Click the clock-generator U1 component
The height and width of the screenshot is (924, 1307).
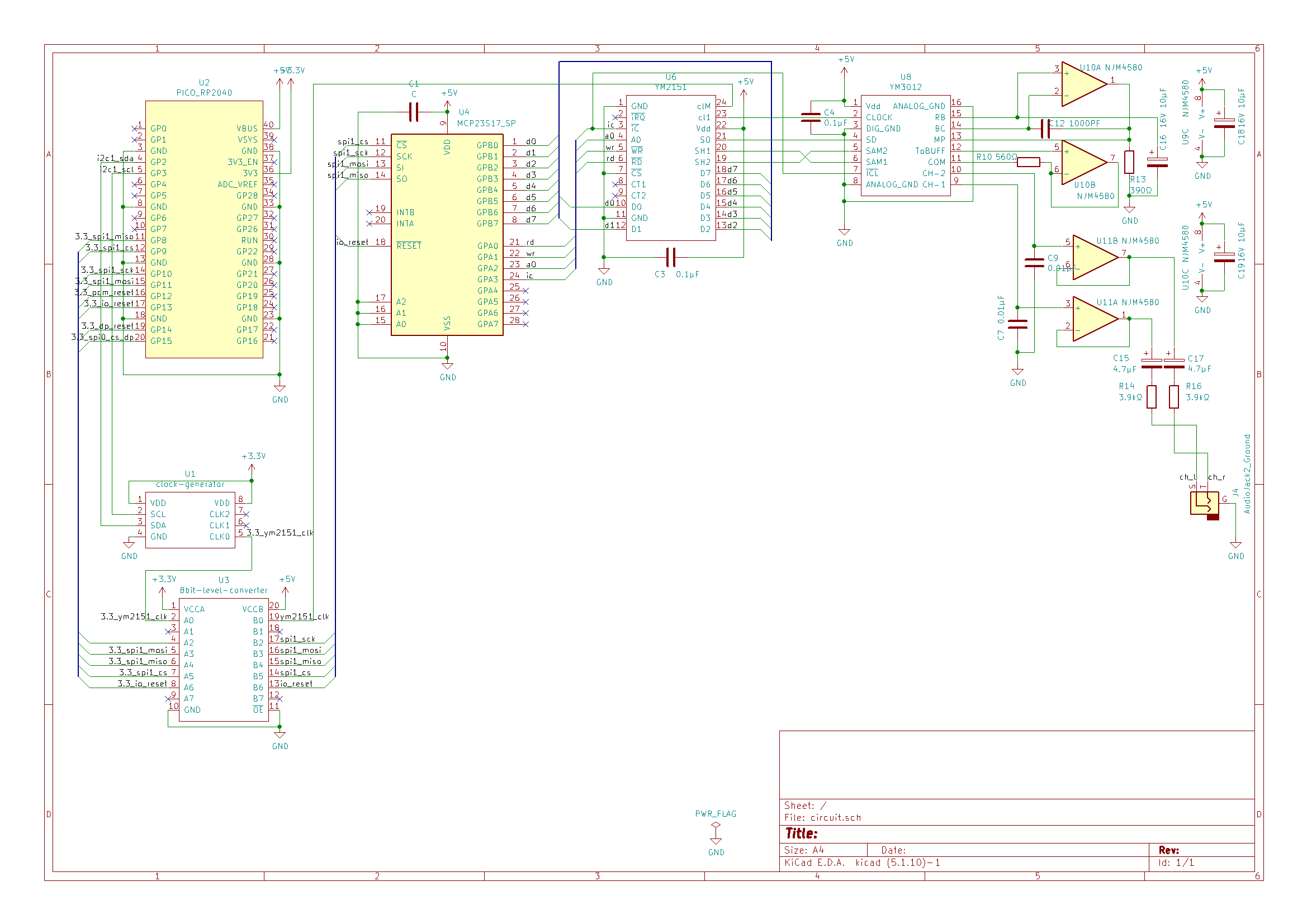pyautogui.click(x=190, y=519)
